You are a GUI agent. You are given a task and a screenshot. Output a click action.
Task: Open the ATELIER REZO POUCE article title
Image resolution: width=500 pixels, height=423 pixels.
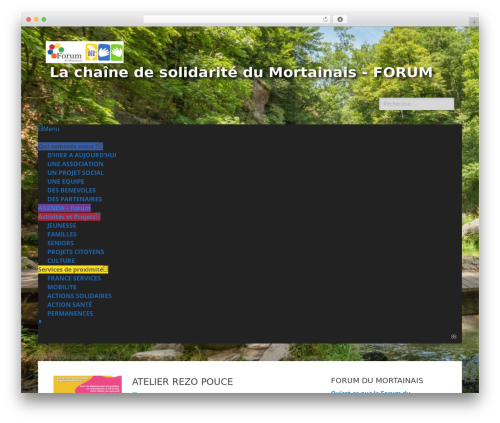(182, 382)
